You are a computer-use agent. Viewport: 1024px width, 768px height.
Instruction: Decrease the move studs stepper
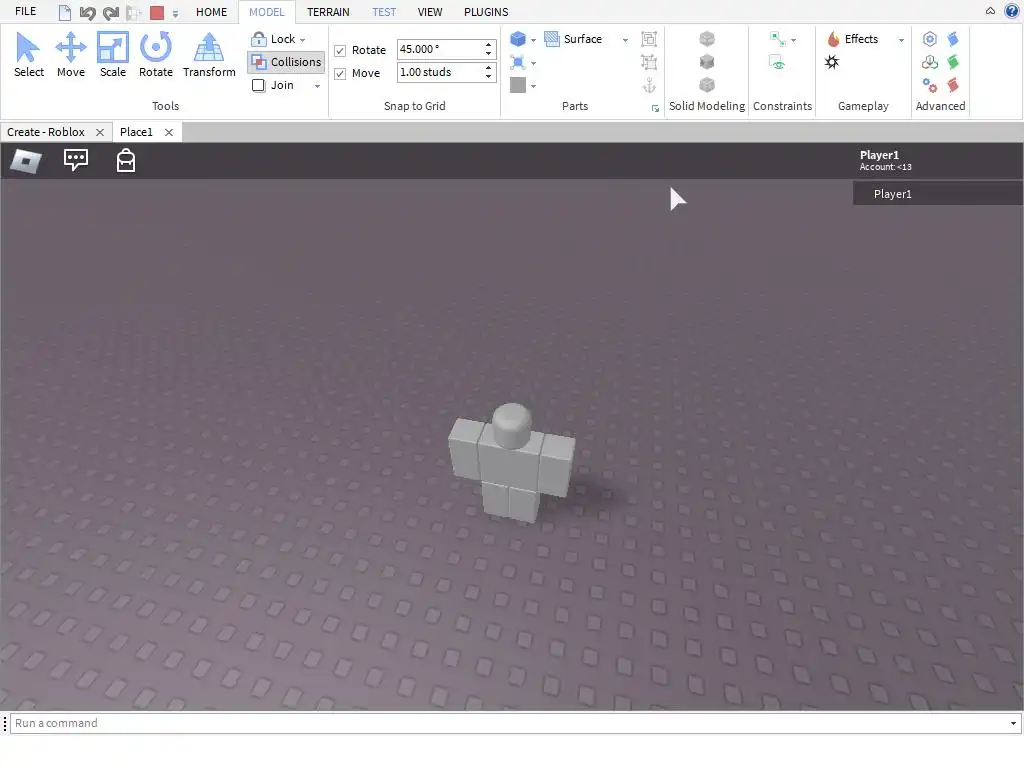coord(488,77)
